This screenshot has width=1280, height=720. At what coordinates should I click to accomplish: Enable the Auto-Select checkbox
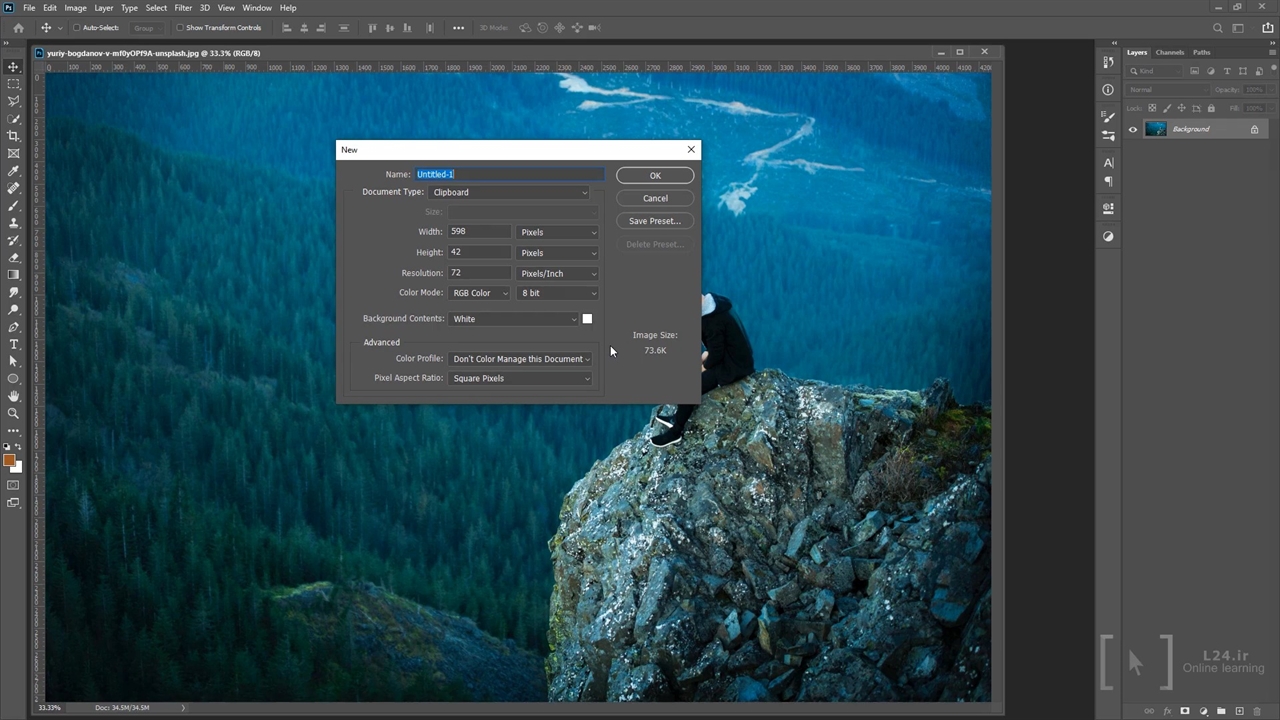coord(77,28)
